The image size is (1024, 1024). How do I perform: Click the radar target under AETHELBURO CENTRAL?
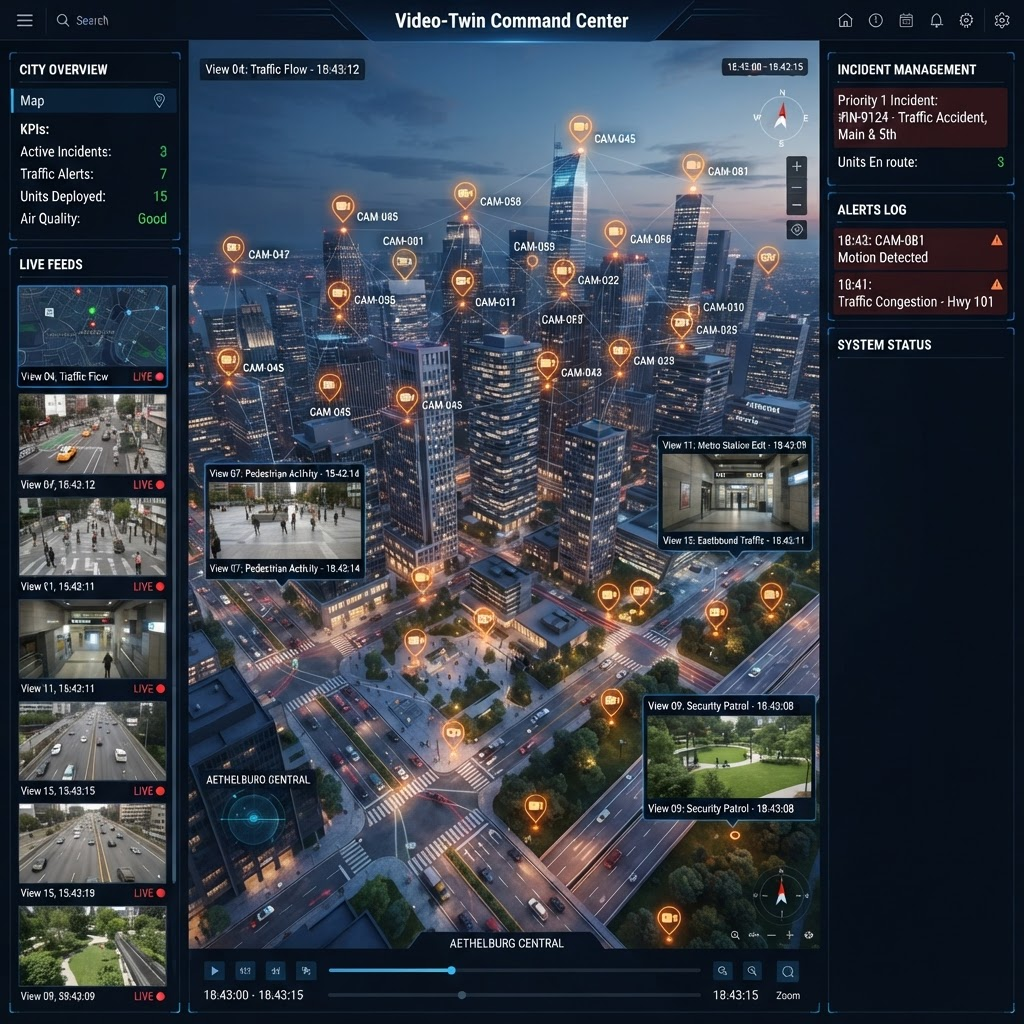click(x=253, y=818)
